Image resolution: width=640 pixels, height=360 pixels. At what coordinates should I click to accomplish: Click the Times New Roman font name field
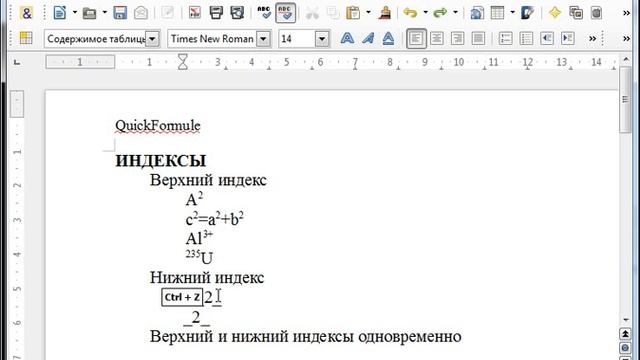[212, 39]
